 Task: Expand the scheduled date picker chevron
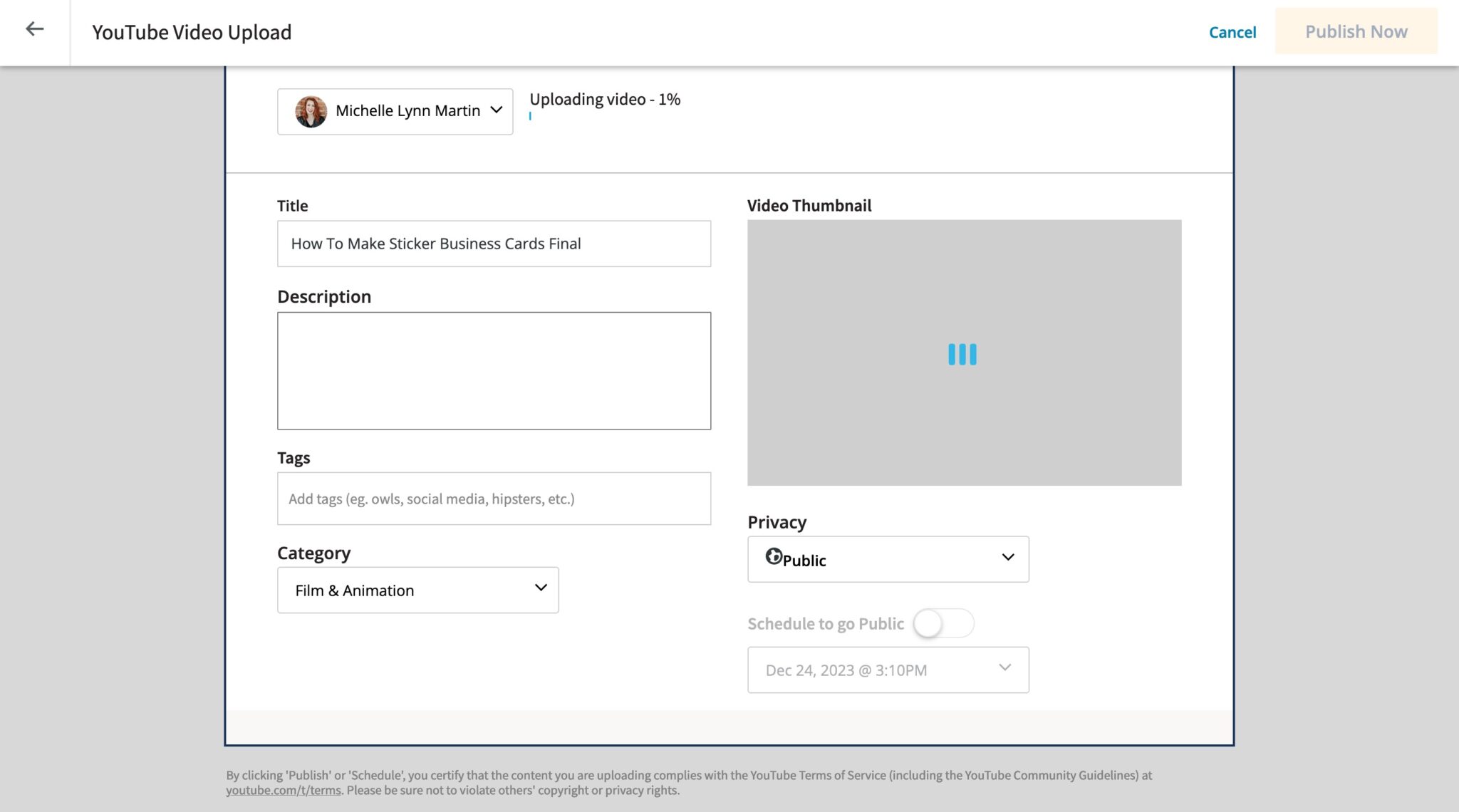click(1004, 667)
